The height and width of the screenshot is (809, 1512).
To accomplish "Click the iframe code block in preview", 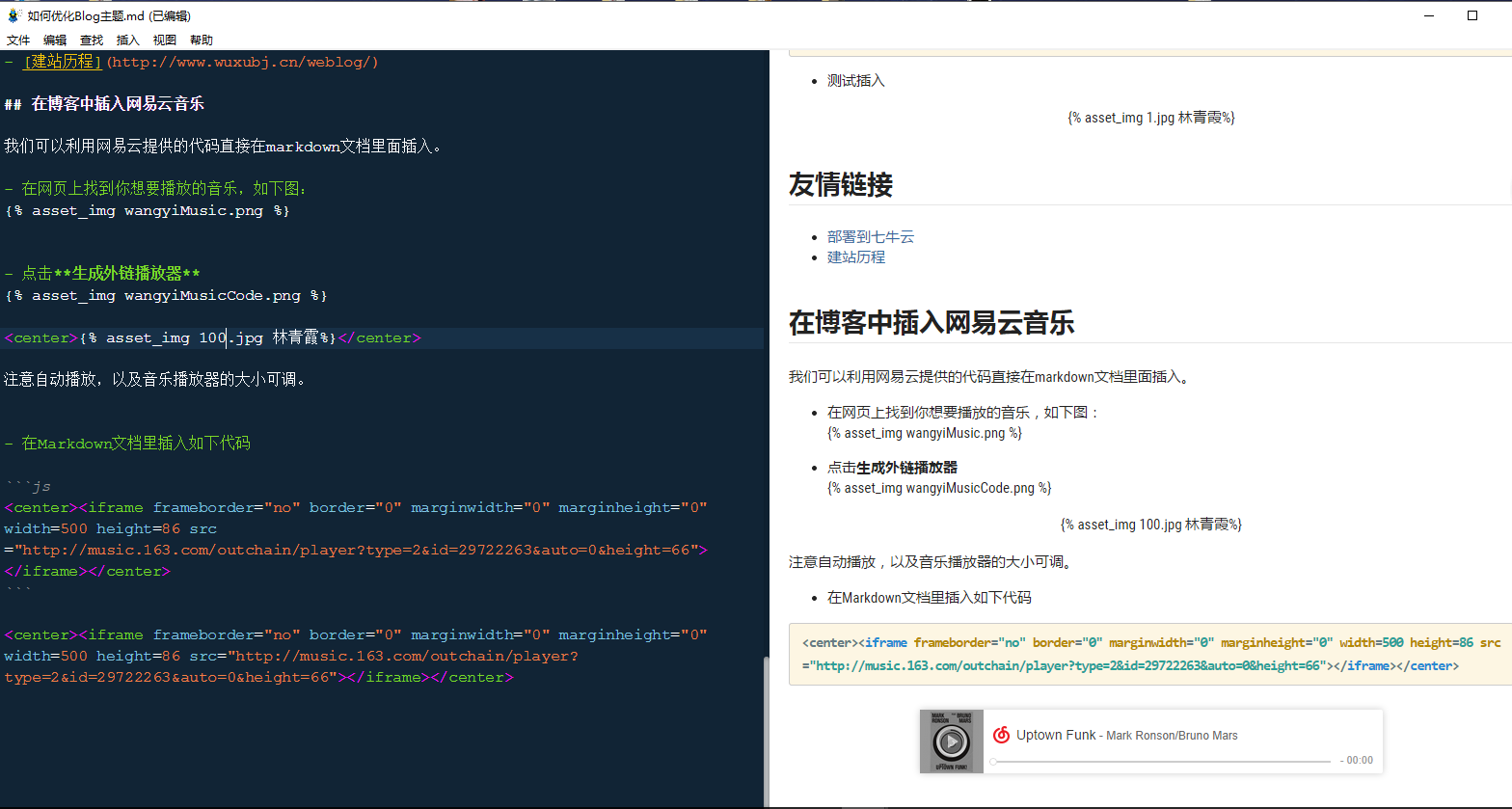I will pos(1149,654).
